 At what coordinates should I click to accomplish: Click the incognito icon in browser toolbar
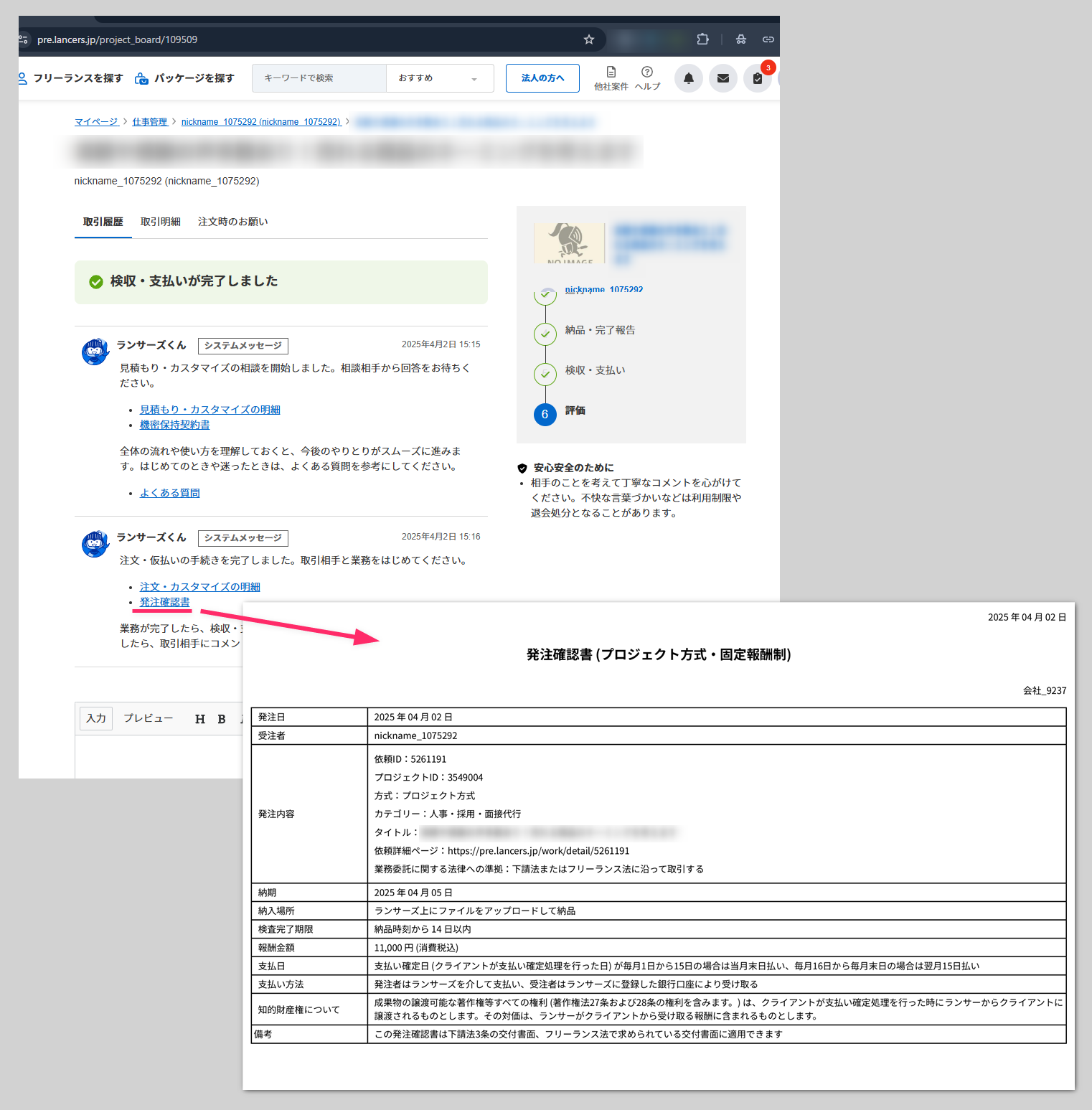coord(741,39)
